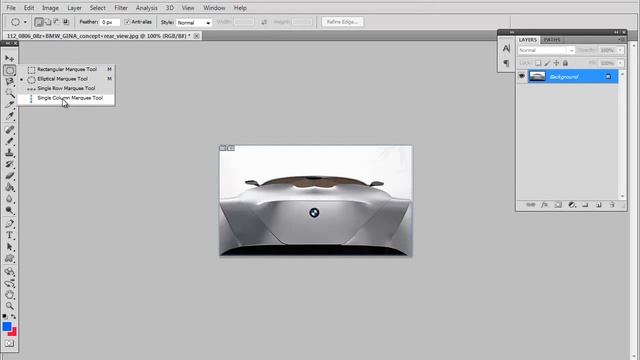Viewport: 640px width, 360px height.
Task: Choose Intersect with selection mode
Action: [x=66, y=22]
